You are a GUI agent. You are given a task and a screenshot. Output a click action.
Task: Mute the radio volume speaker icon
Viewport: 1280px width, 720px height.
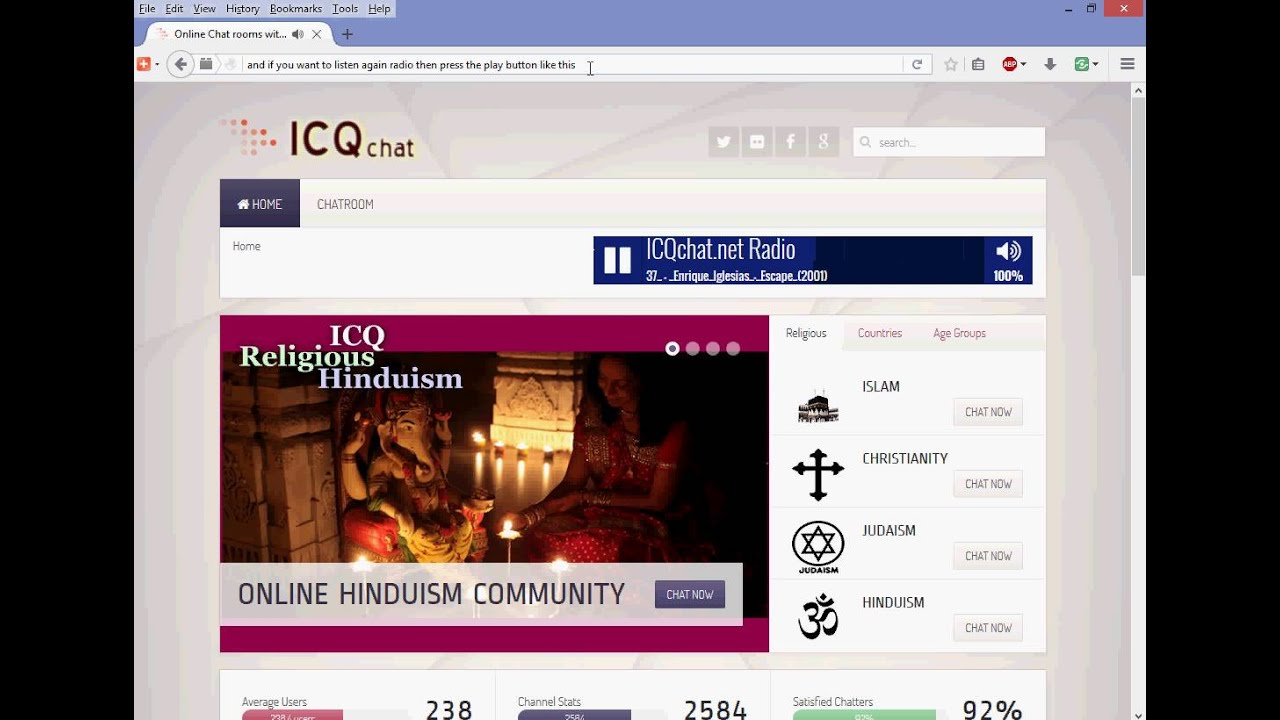point(1008,251)
